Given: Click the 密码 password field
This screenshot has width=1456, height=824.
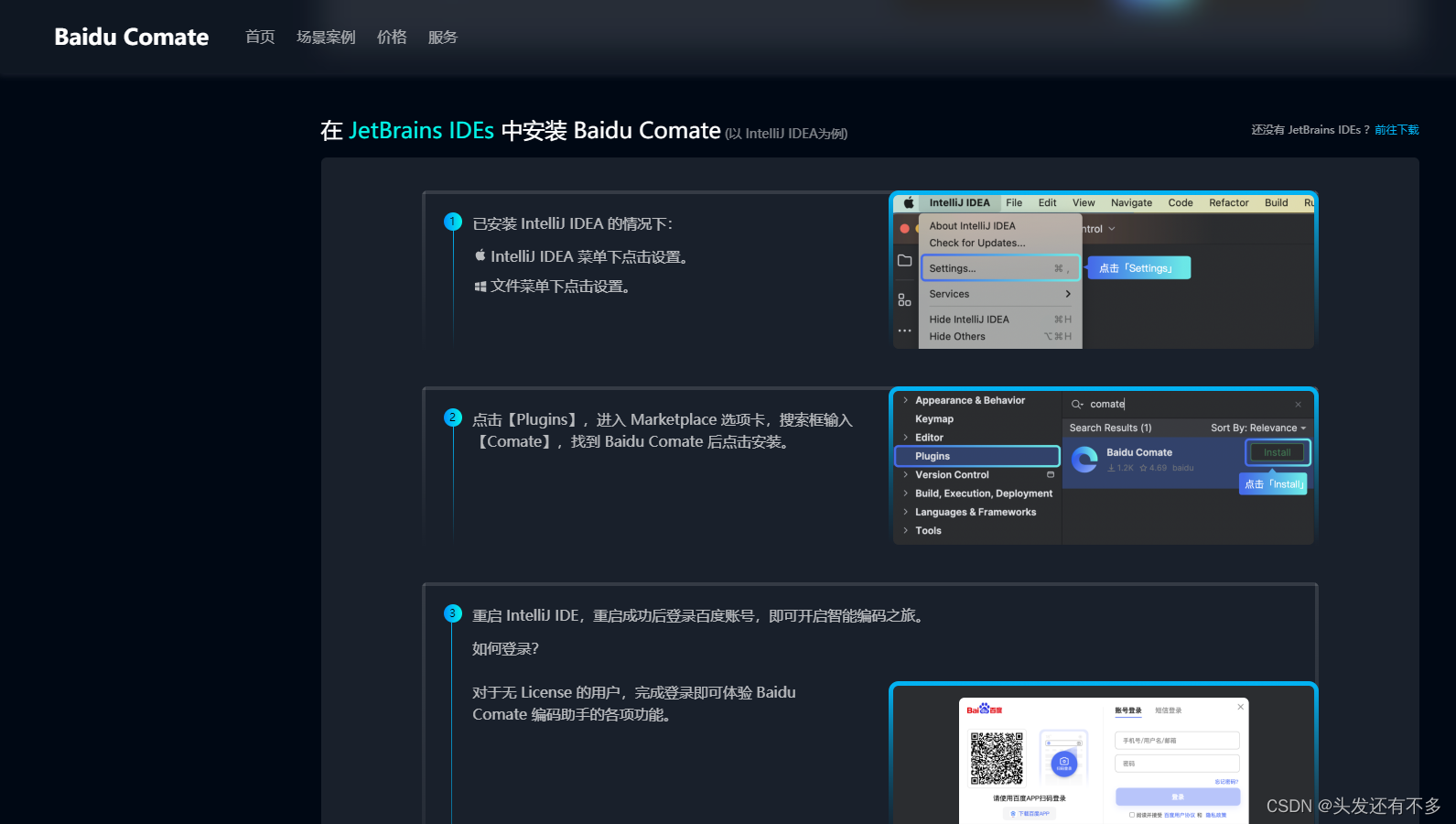Looking at the screenshot, I should point(1177,764).
